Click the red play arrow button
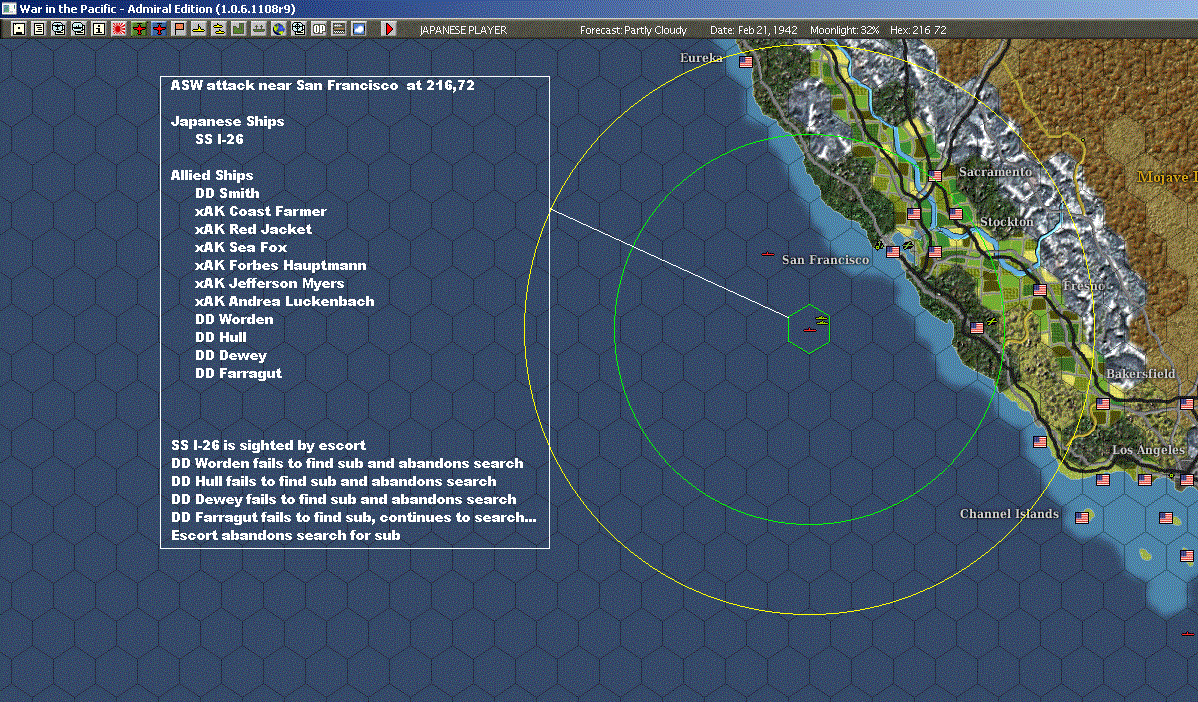The height and width of the screenshot is (702, 1198). point(389,29)
